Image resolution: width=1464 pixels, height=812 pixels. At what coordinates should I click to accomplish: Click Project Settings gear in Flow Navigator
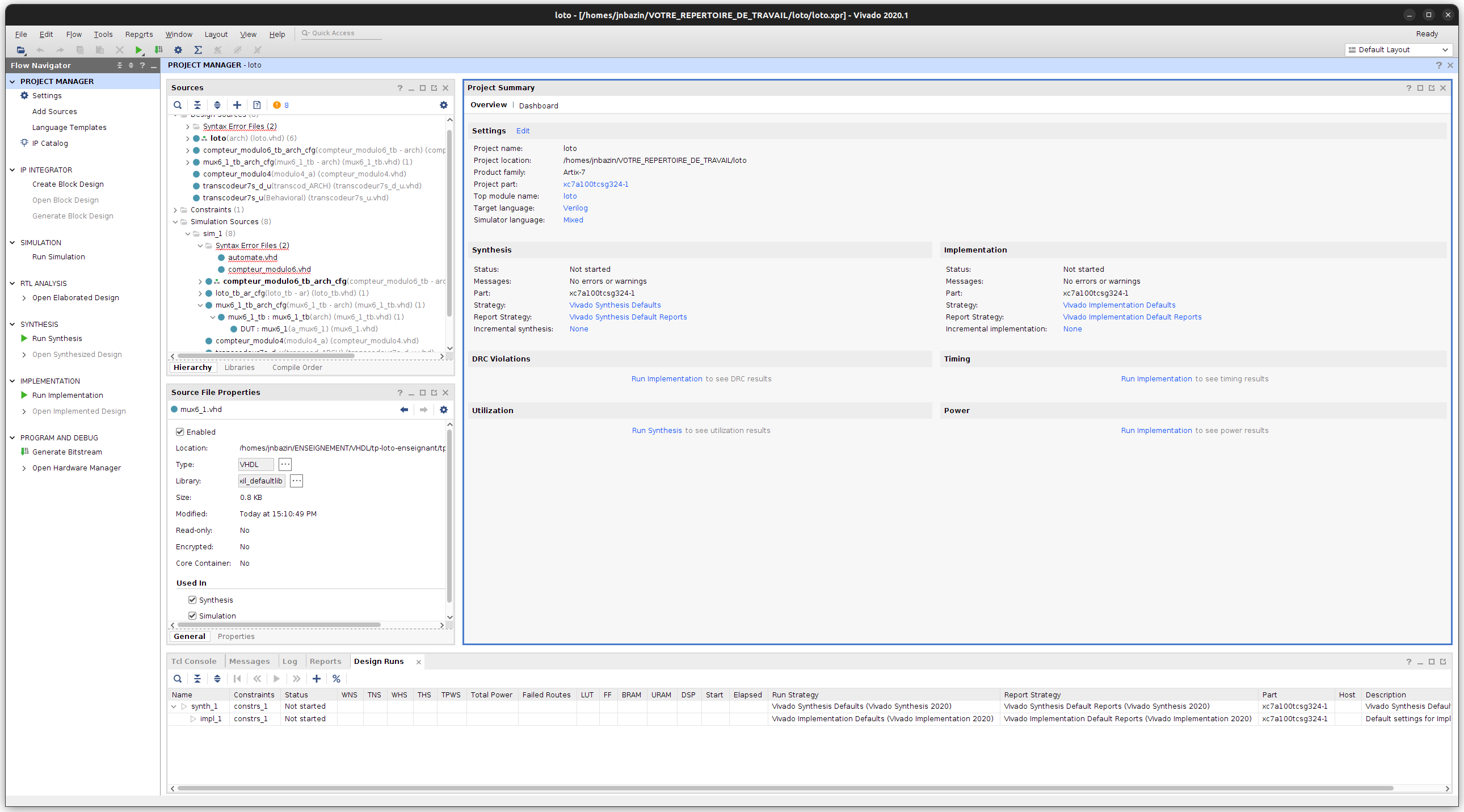click(x=24, y=95)
